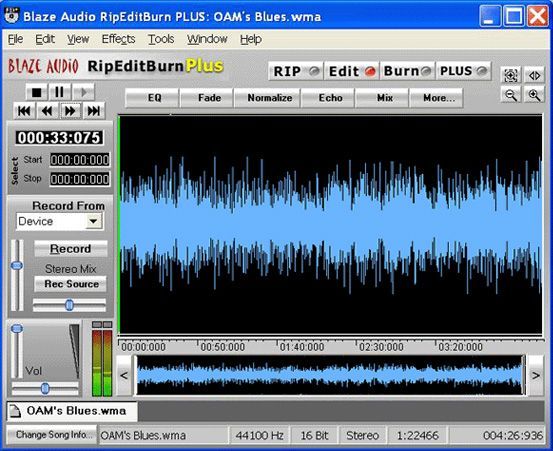Expand the Record From Device dropdown
The width and height of the screenshot is (553, 451).
(x=93, y=221)
